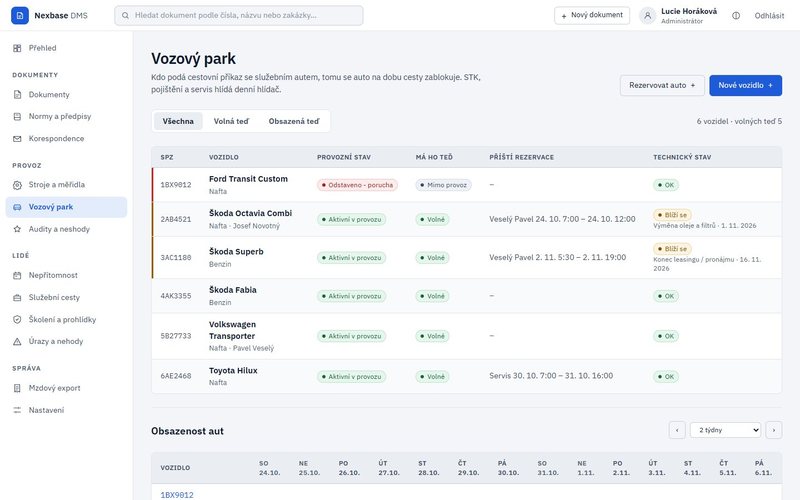The width and height of the screenshot is (800, 500).
Task: Select the Škoda Fabia vehicle name
Action: coord(233,290)
